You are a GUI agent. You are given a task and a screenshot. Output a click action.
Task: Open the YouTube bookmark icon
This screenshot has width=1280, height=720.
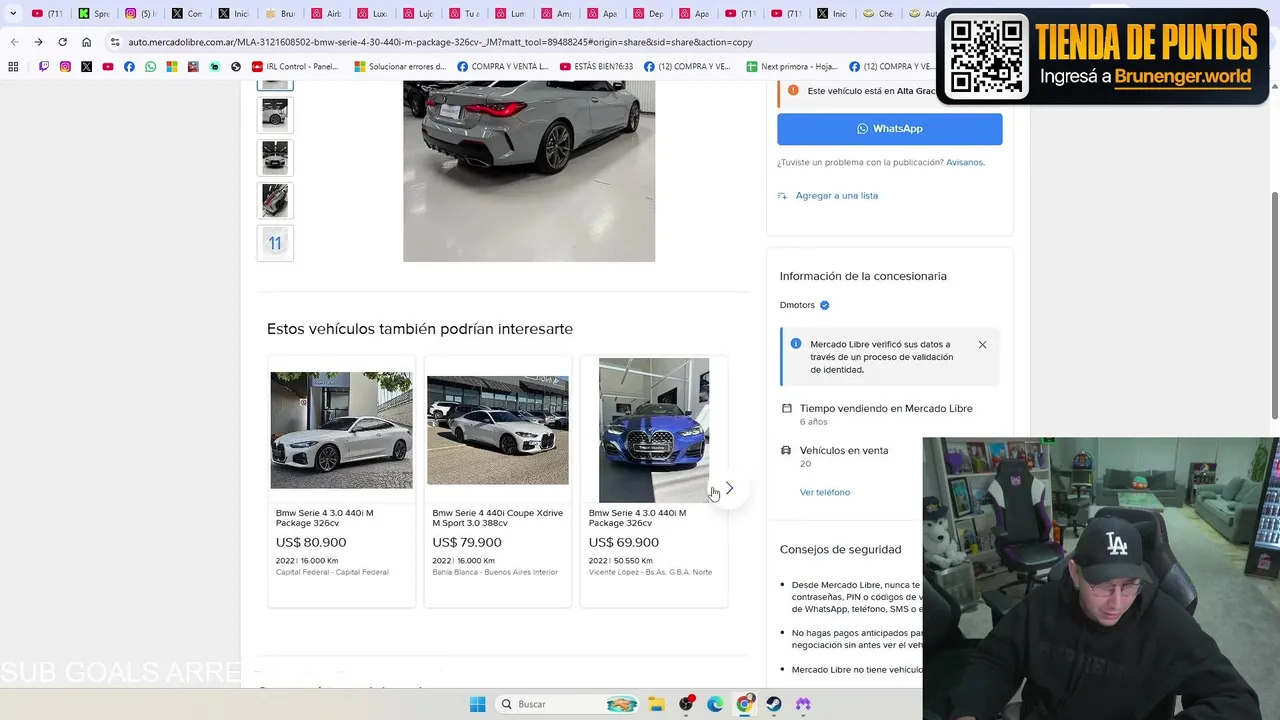click(x=108, y=67)
